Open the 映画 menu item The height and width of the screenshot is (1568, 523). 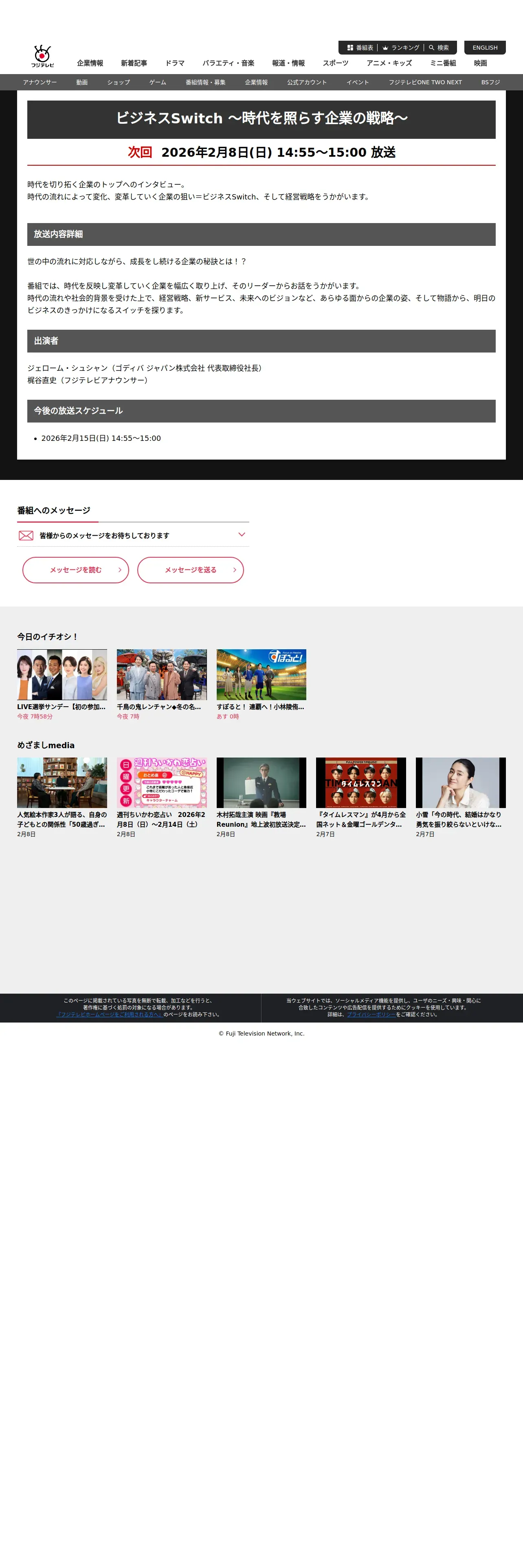(480, 64)
